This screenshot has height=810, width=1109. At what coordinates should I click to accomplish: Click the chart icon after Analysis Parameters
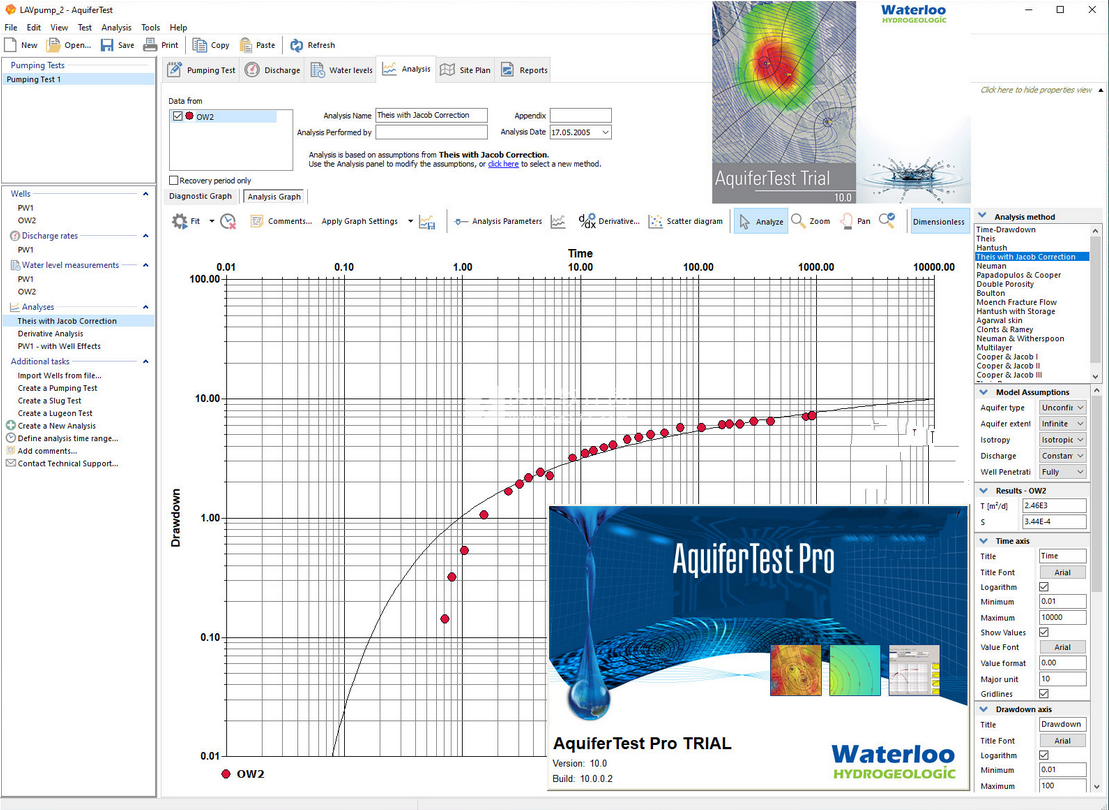(558, 221)
